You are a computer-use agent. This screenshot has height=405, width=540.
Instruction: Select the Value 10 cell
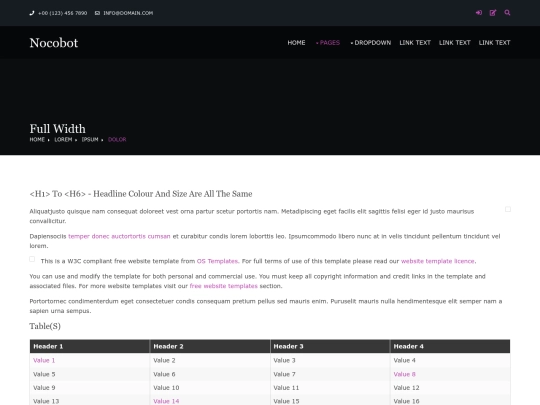click(x=210, y=388)
